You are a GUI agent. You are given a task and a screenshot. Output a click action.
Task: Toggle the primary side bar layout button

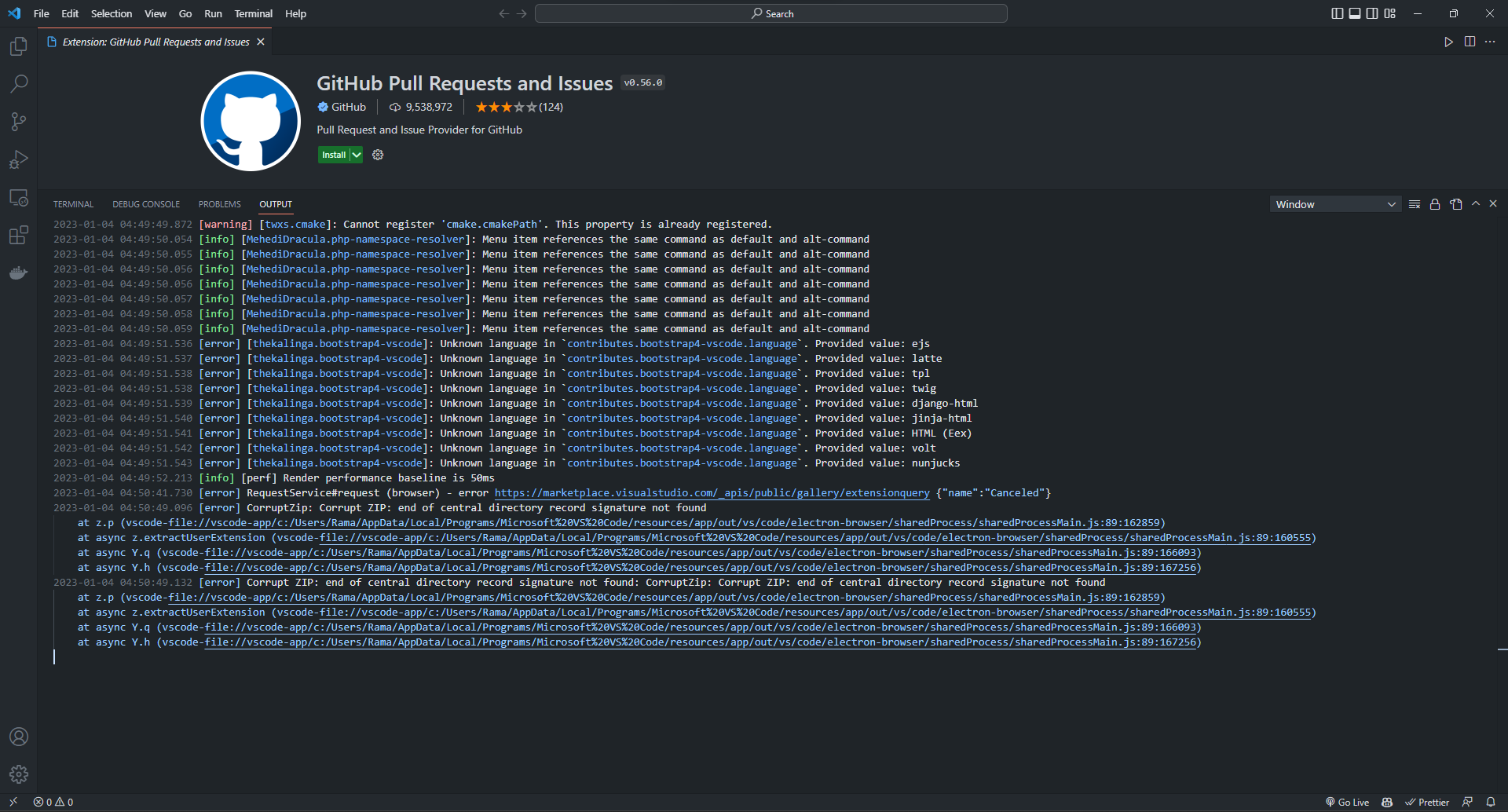coord(1338,13)
